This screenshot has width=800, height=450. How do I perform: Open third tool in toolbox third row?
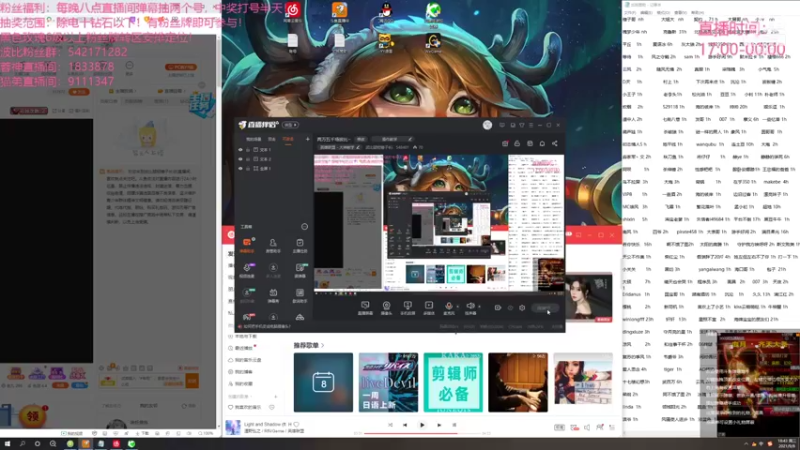click(300, 295)
